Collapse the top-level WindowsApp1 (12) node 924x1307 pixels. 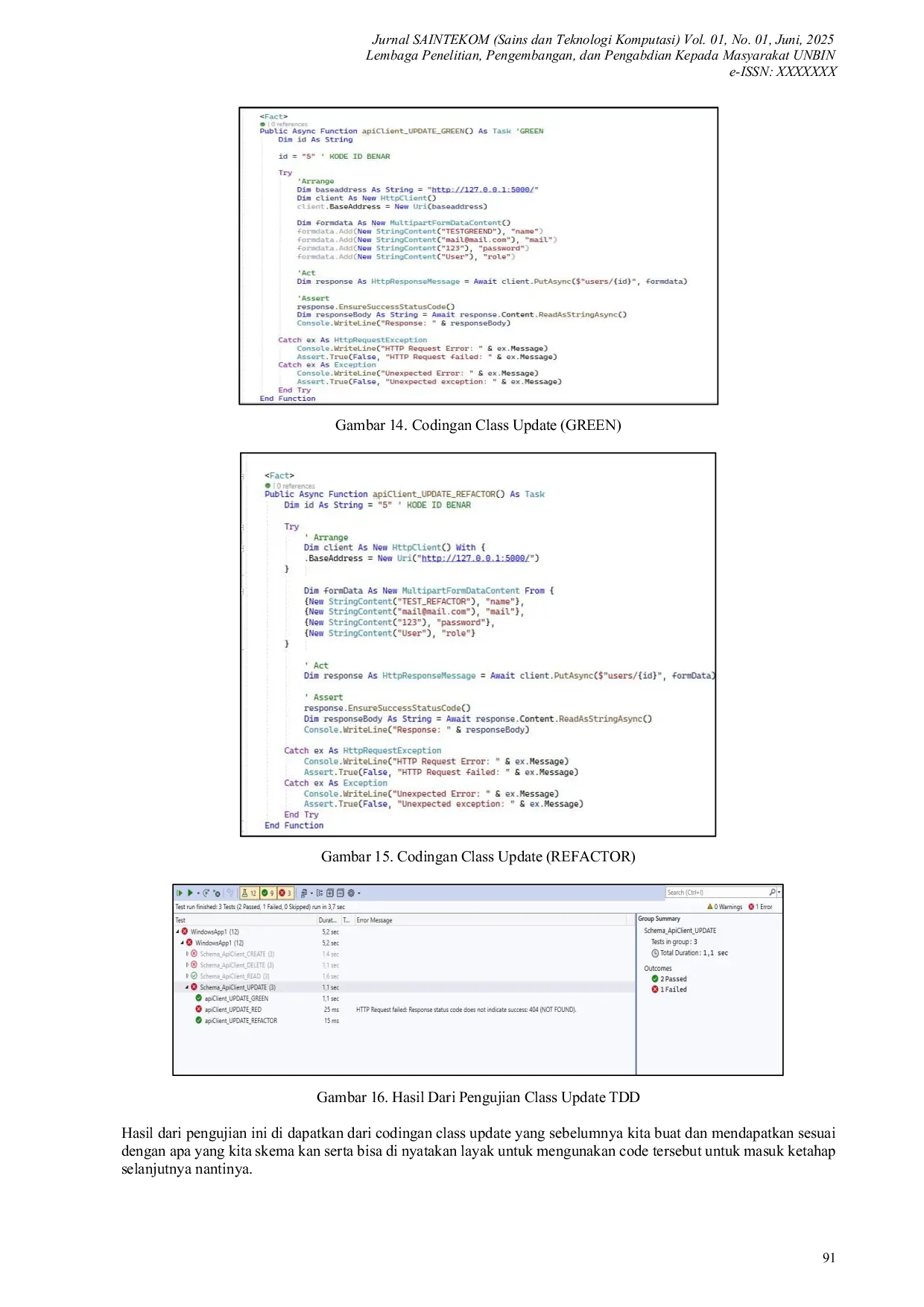177,931
